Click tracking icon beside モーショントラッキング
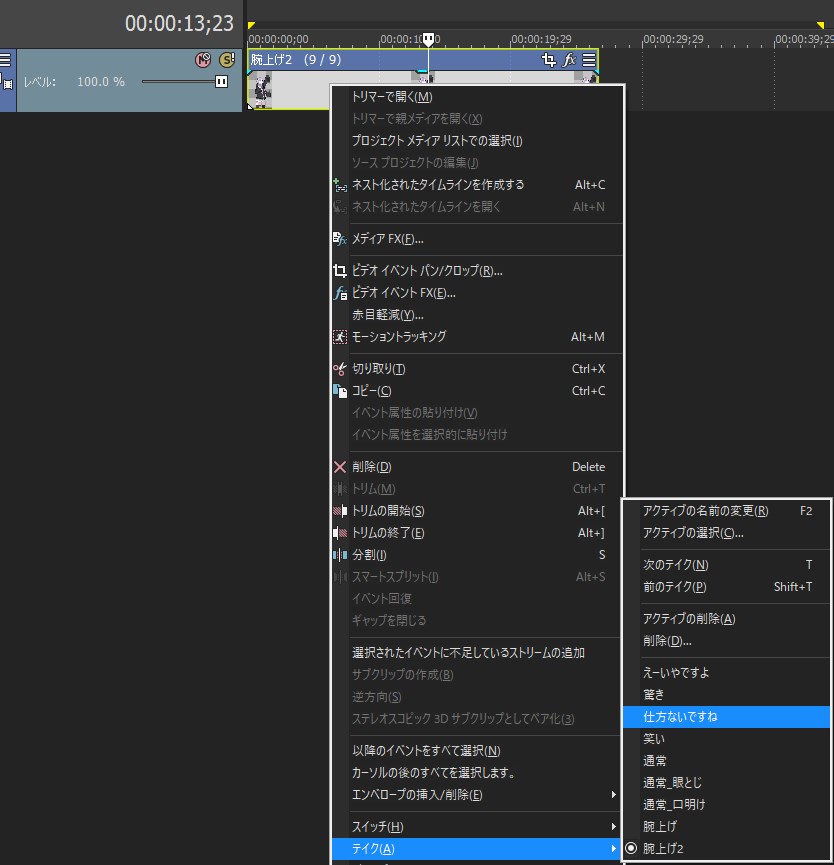 (x=340, y=337)
